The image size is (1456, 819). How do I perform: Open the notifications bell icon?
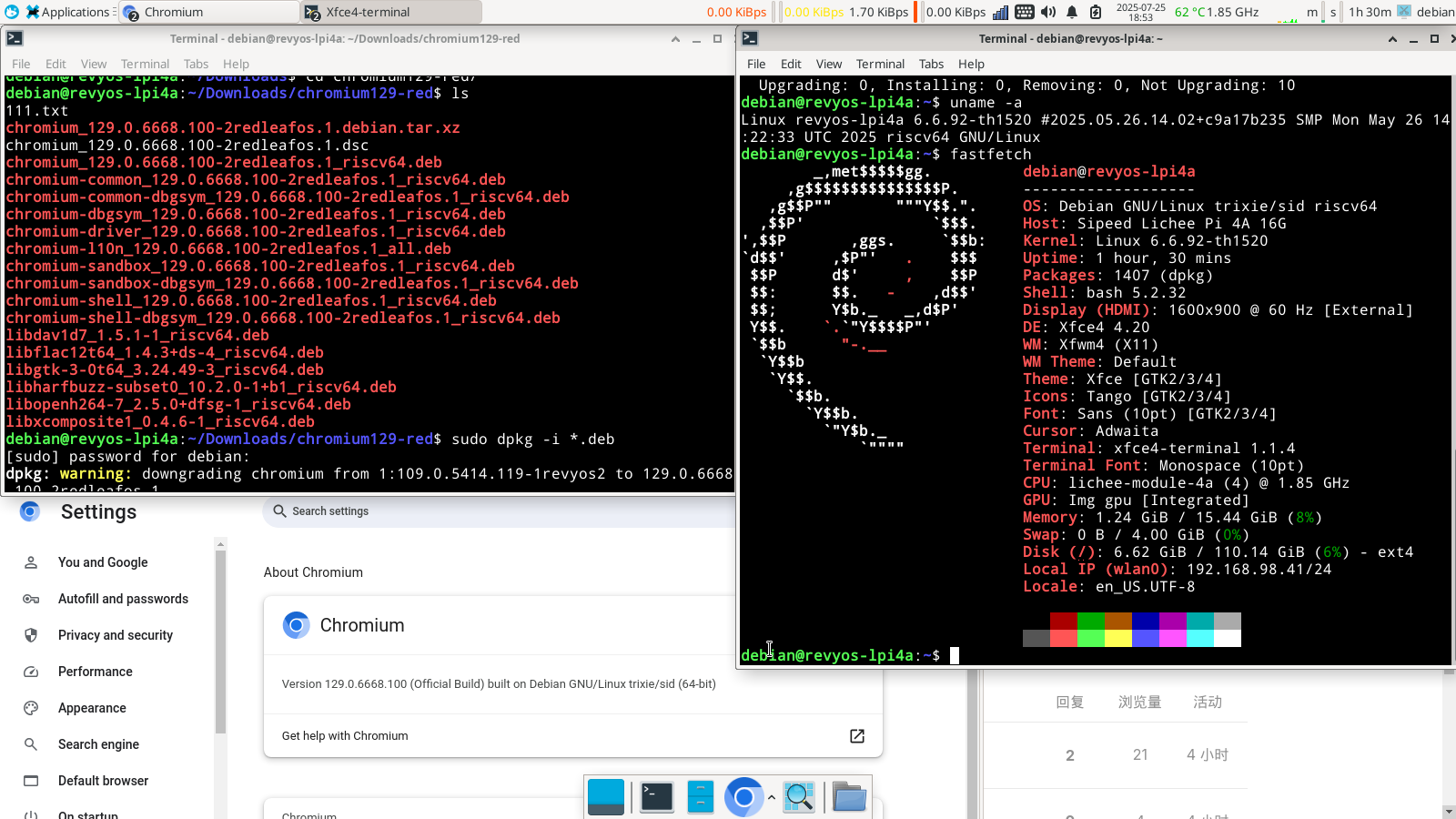coord(1072,12)
